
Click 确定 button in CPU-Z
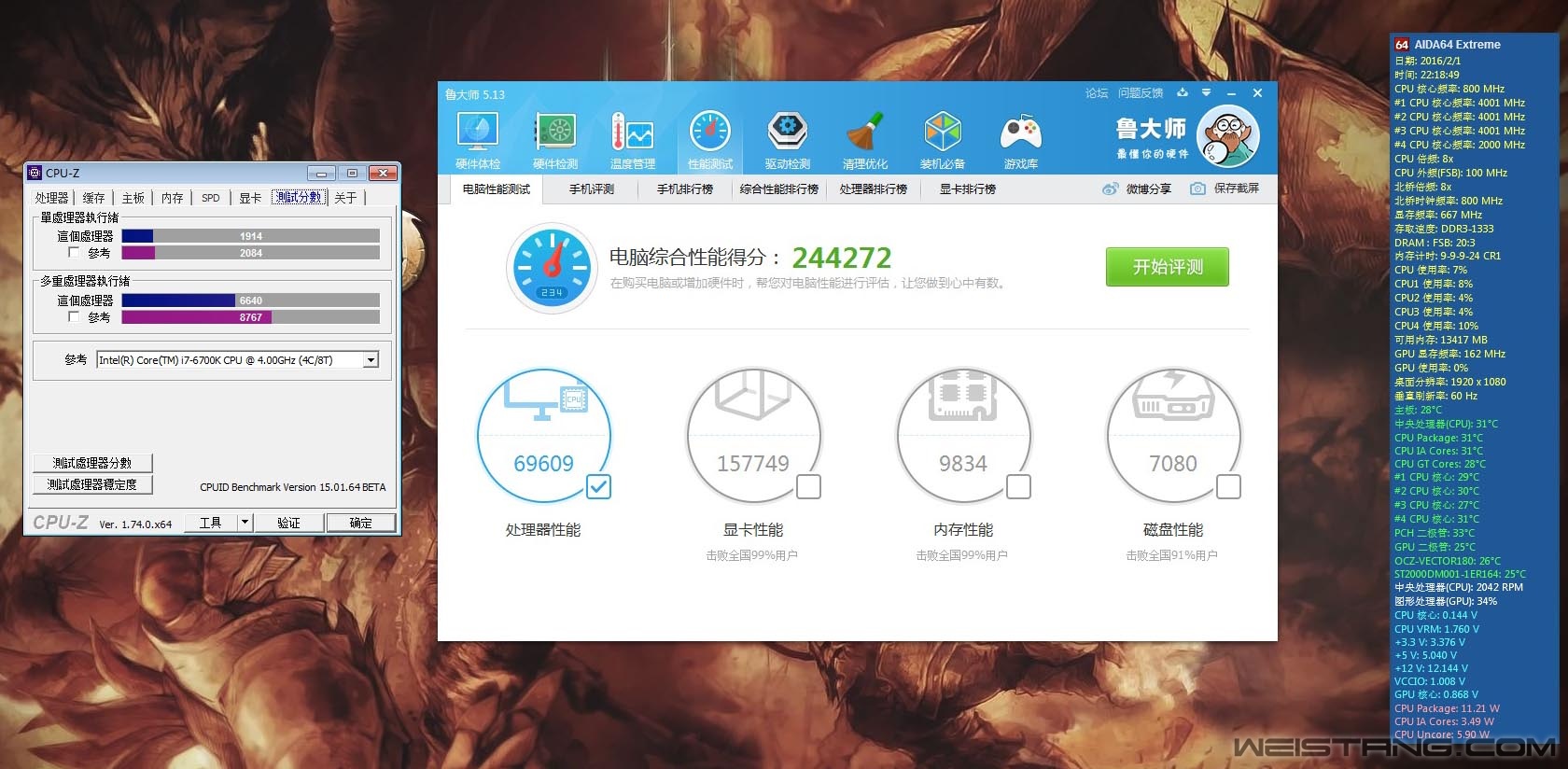tap(360, 523)
